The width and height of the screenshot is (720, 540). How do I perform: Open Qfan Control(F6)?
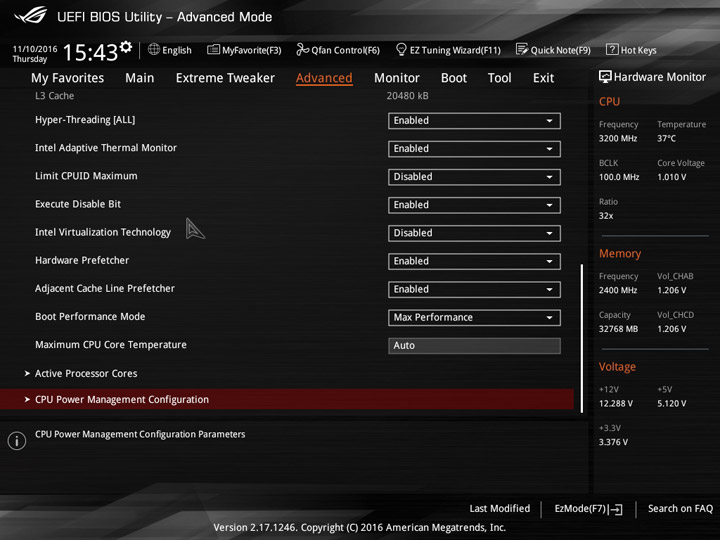pos(338,50)
